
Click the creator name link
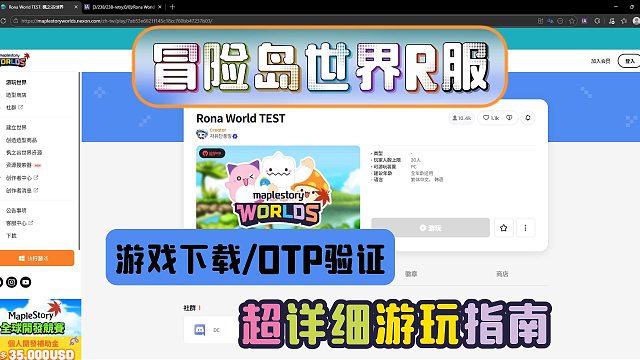(221, 136)
